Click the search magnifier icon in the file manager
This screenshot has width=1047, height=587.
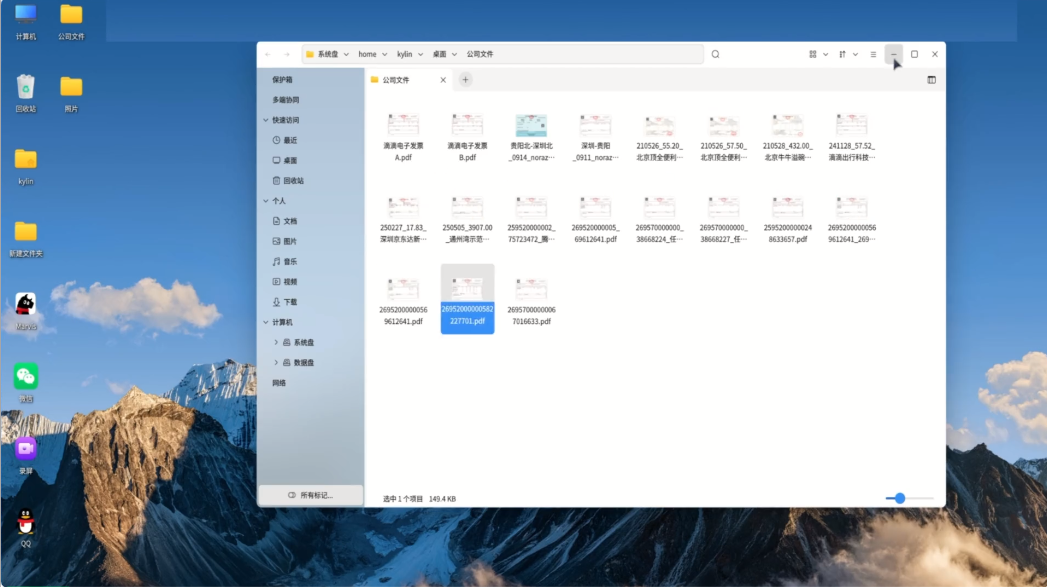(715, 54)
